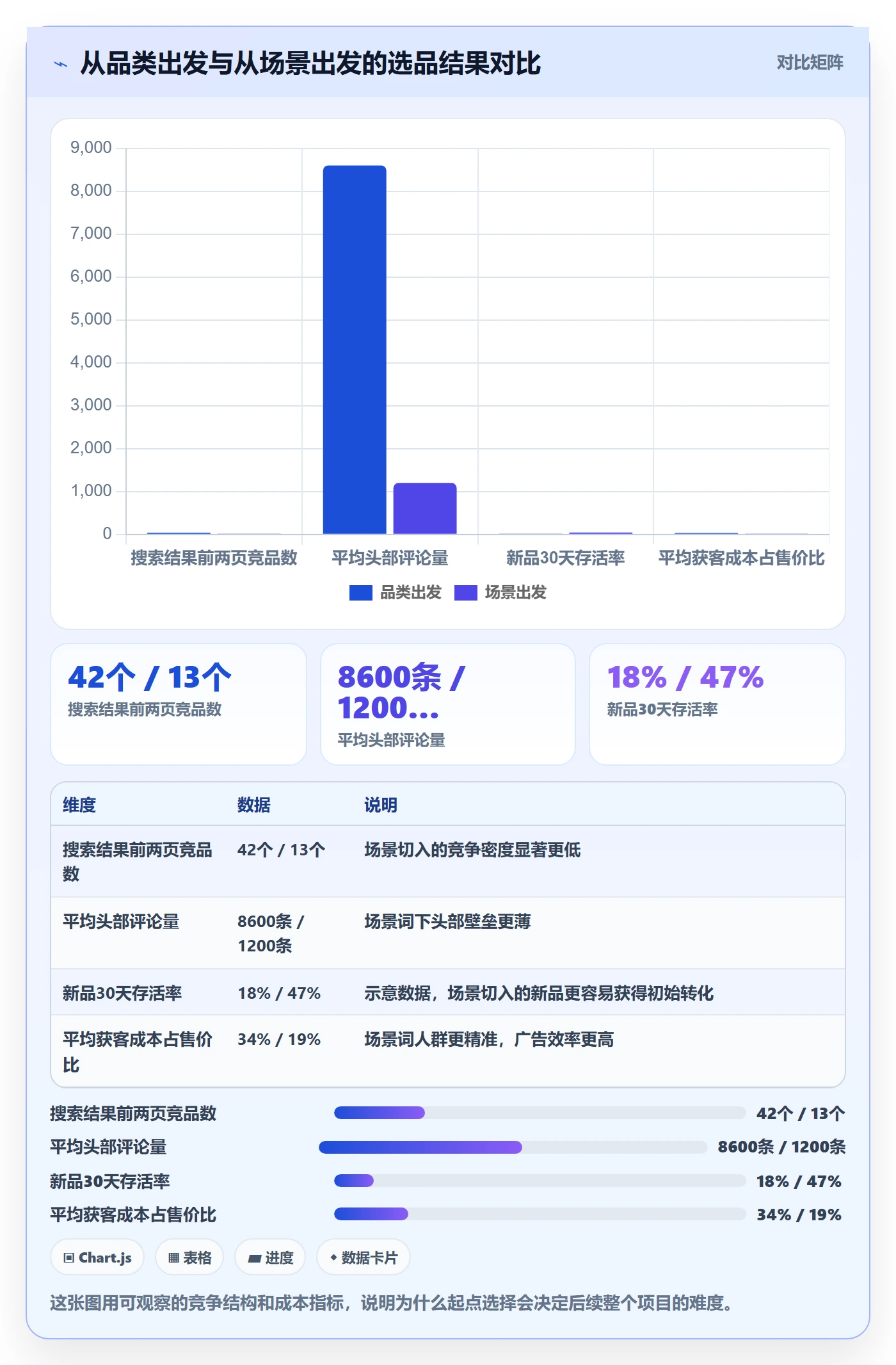Click the 数据 column header
896x1365 pixels.
pyautogui.click(x=254, y=805)
